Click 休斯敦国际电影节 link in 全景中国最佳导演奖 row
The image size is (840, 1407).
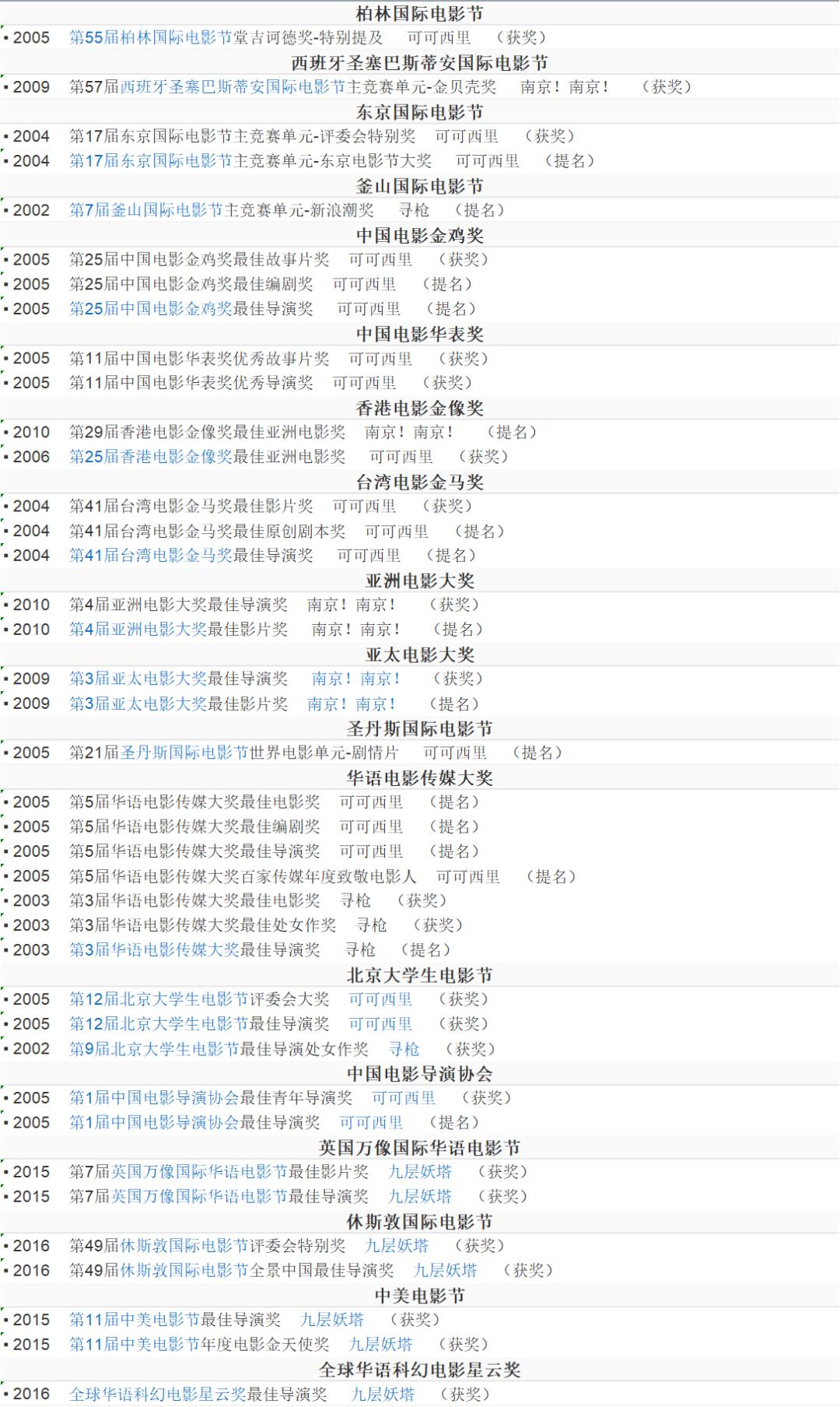pyautogui.click(x=184, y=1271)
